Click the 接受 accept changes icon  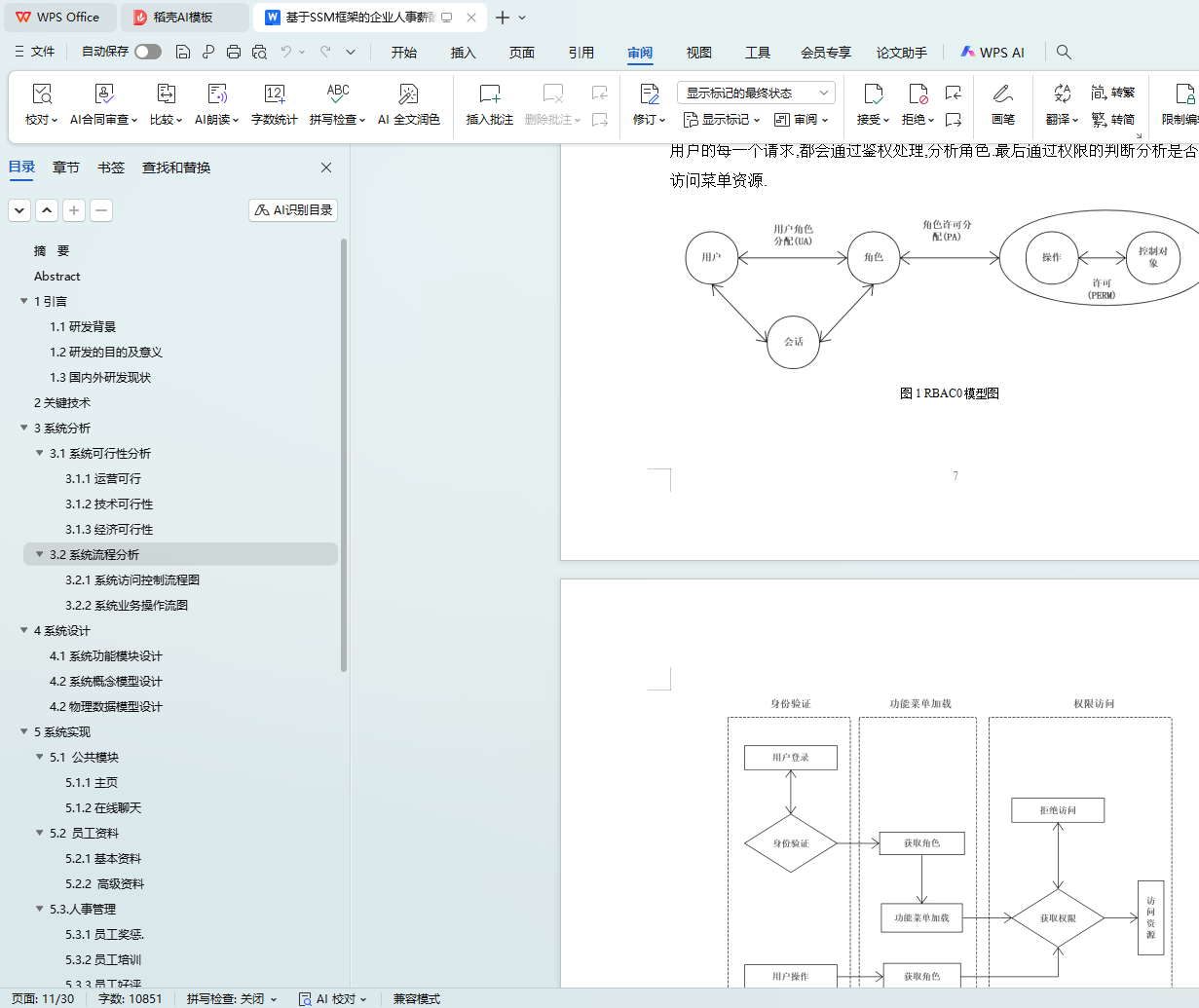click(x=873, y=94)
